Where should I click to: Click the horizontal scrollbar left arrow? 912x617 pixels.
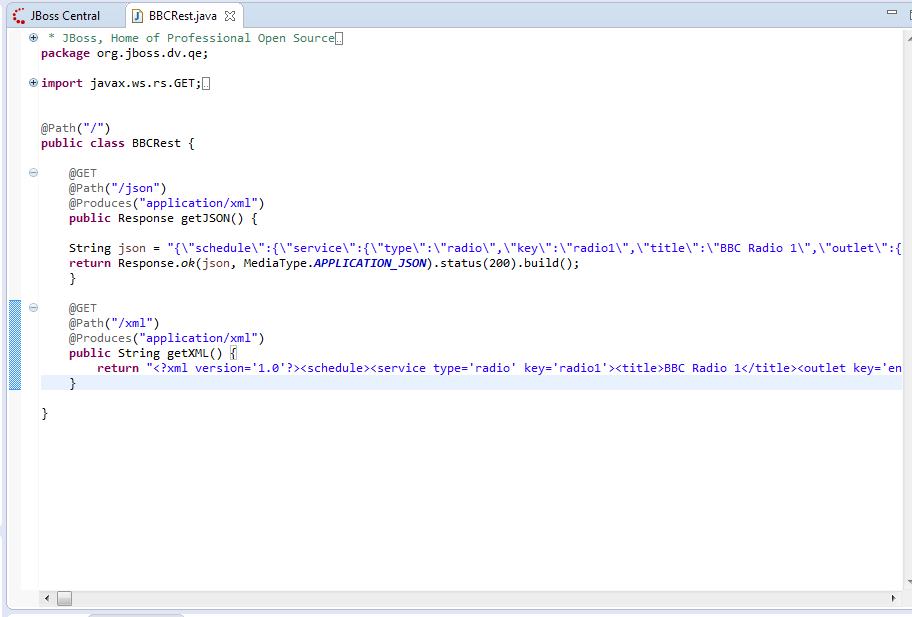coord(47,598)
